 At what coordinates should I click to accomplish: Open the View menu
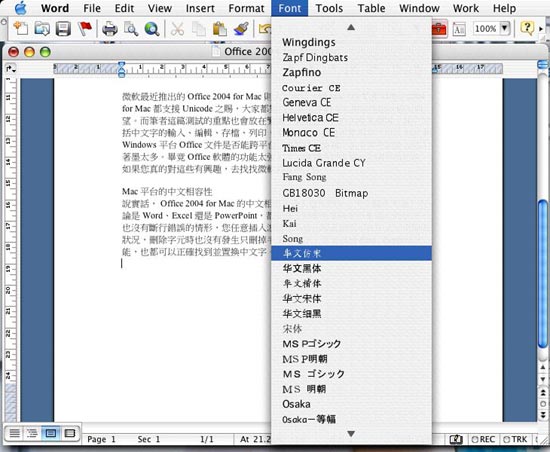(x=160, y=8)
